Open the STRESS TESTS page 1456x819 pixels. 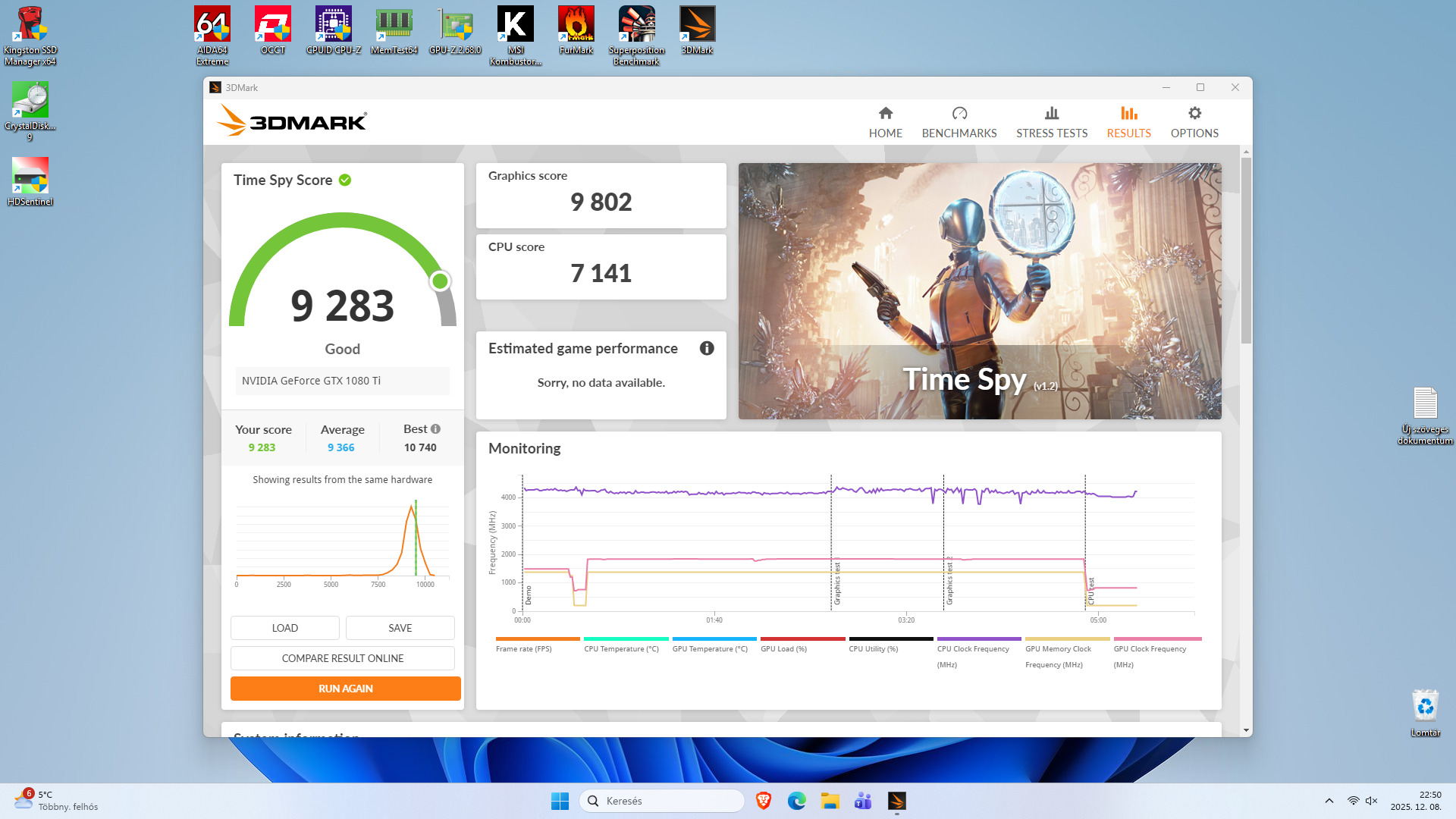tap(1051, 122)
